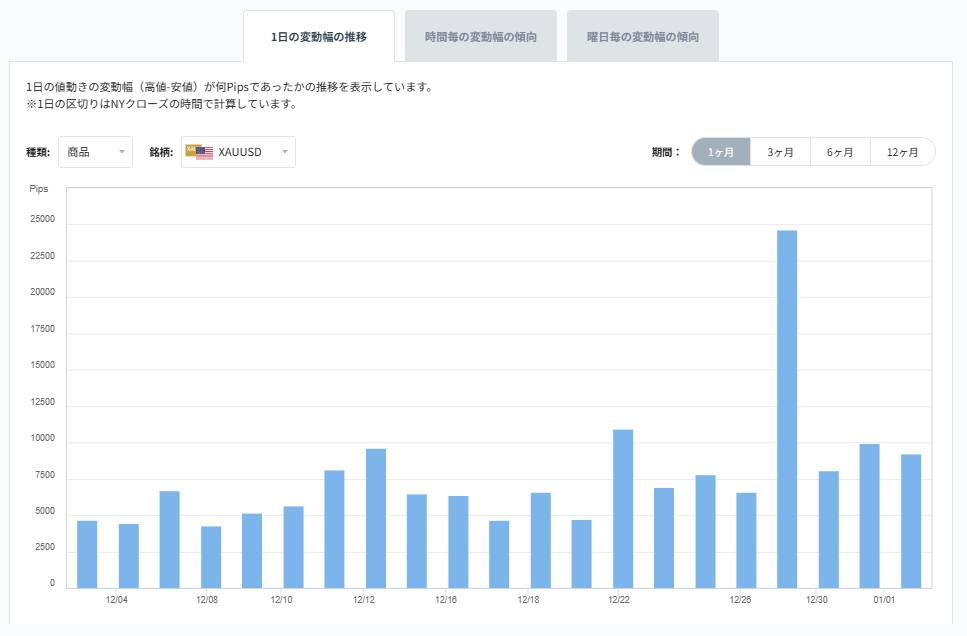Click the 25000 value on the axis
Image resolution: width=967 pixels, height=636 pixels.
(x=44, y=217)
